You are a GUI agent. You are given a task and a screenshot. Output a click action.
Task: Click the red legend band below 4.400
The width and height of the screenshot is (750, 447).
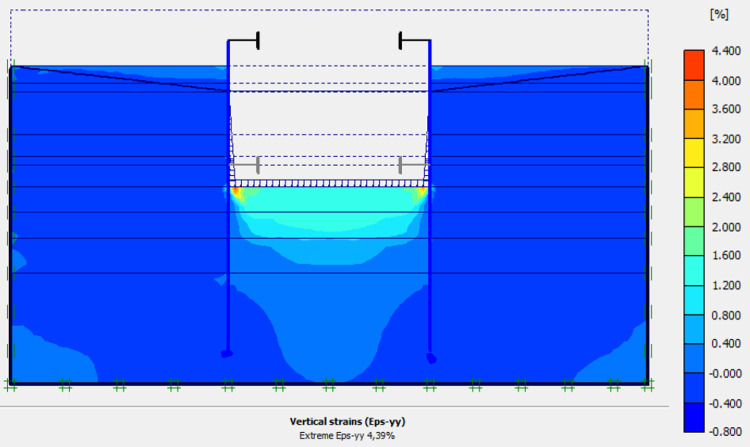point(694,65)
